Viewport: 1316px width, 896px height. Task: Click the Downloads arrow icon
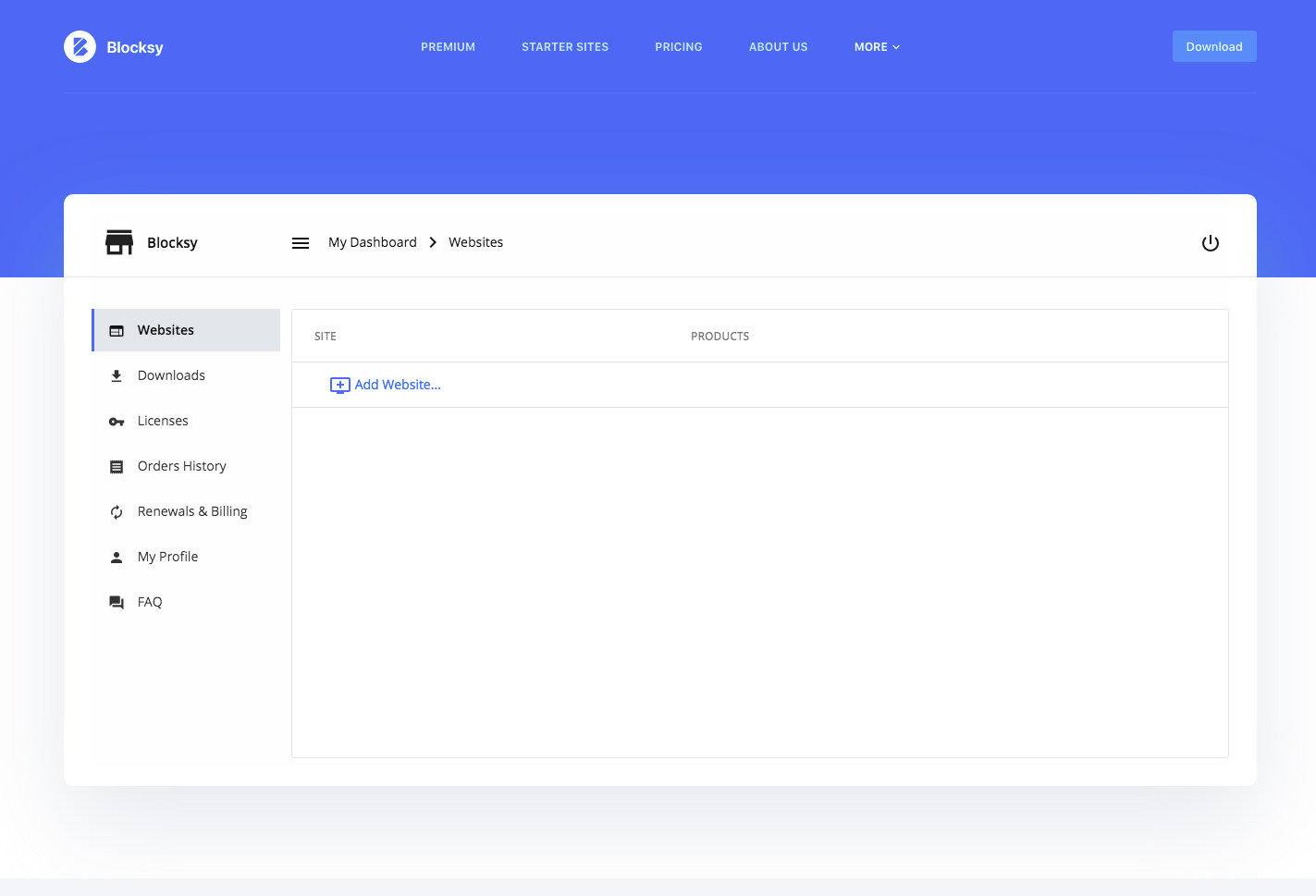(117, 376)
